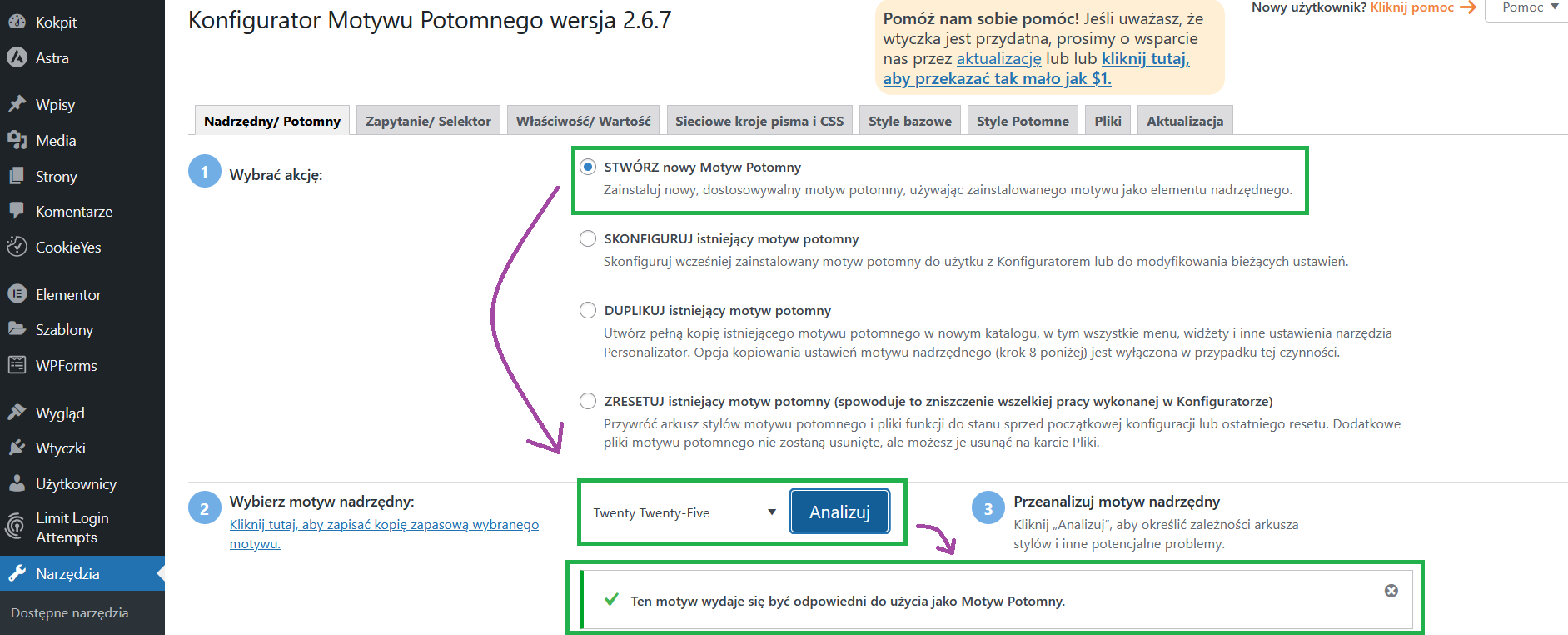Screen dimensions: 1568x635
Task: Open the Narzędzia menu label
Action: point(67,574)
